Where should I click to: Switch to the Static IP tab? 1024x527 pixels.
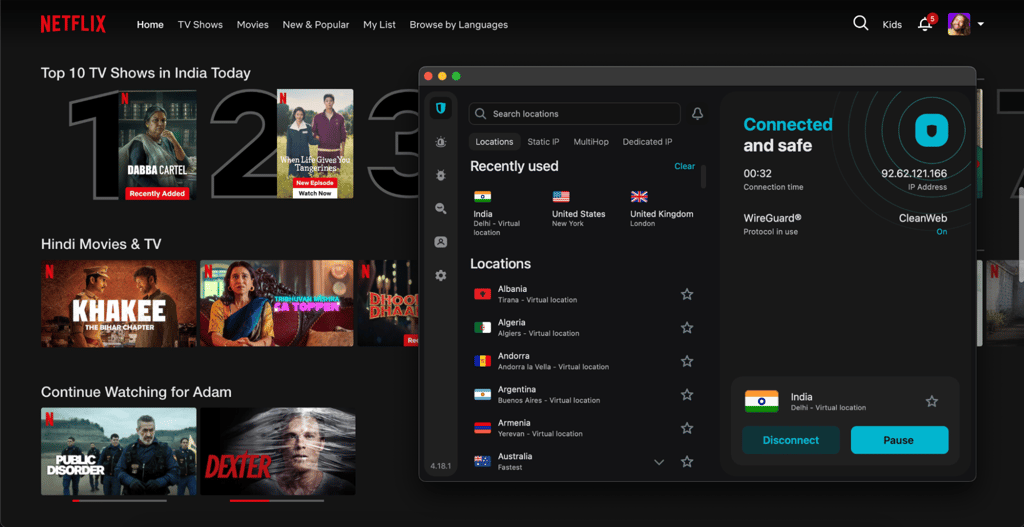click(x=543, y=142)
